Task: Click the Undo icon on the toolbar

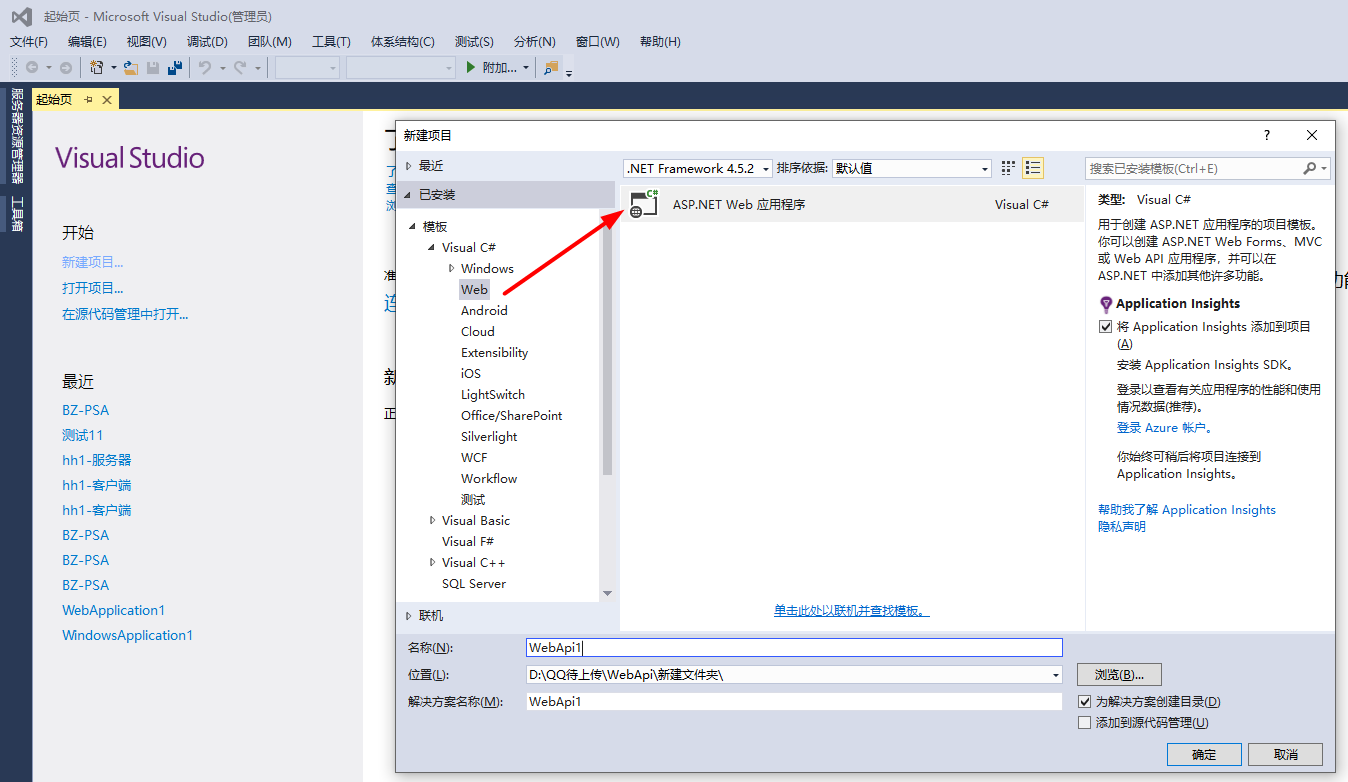Action: pos(206,67)
